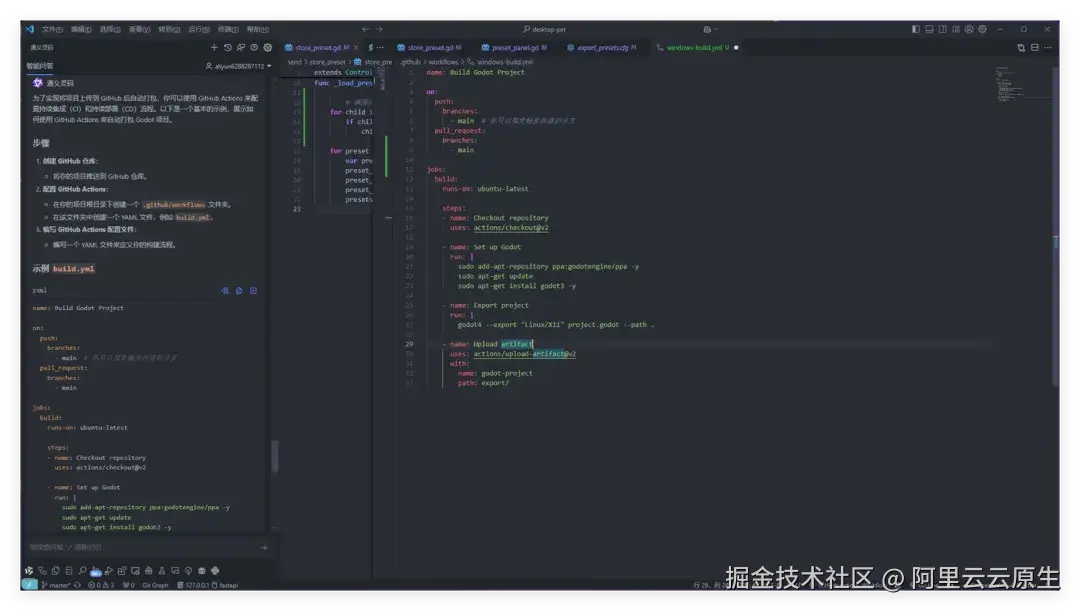1080x611 pixels.
Task: Click the new-file icon on yaml code block
Action: 253,291
